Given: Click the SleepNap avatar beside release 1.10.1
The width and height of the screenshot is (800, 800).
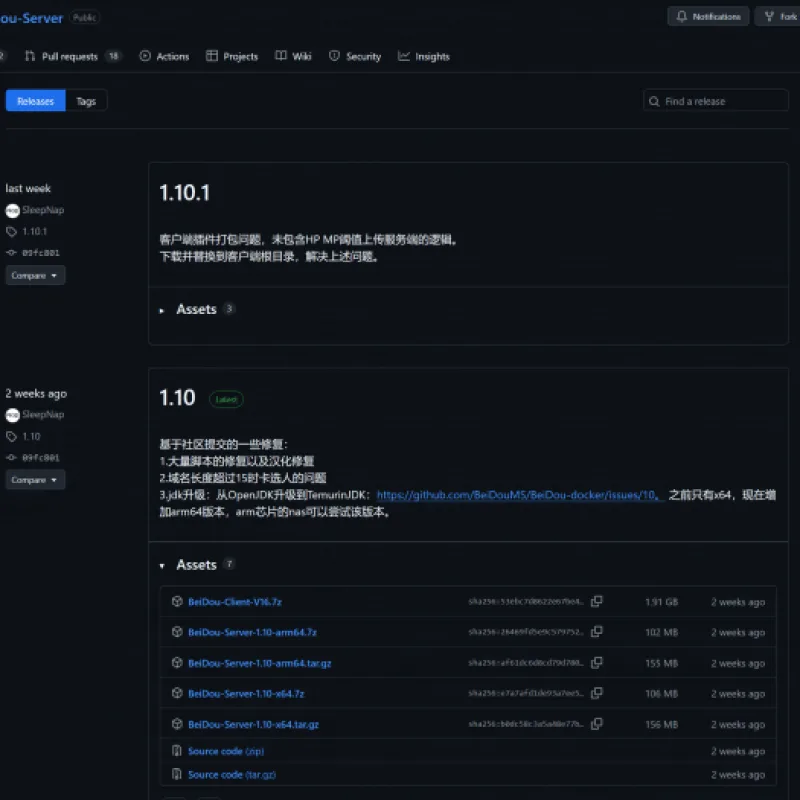Looking at the screenshot, I should [x=13, y=210].
